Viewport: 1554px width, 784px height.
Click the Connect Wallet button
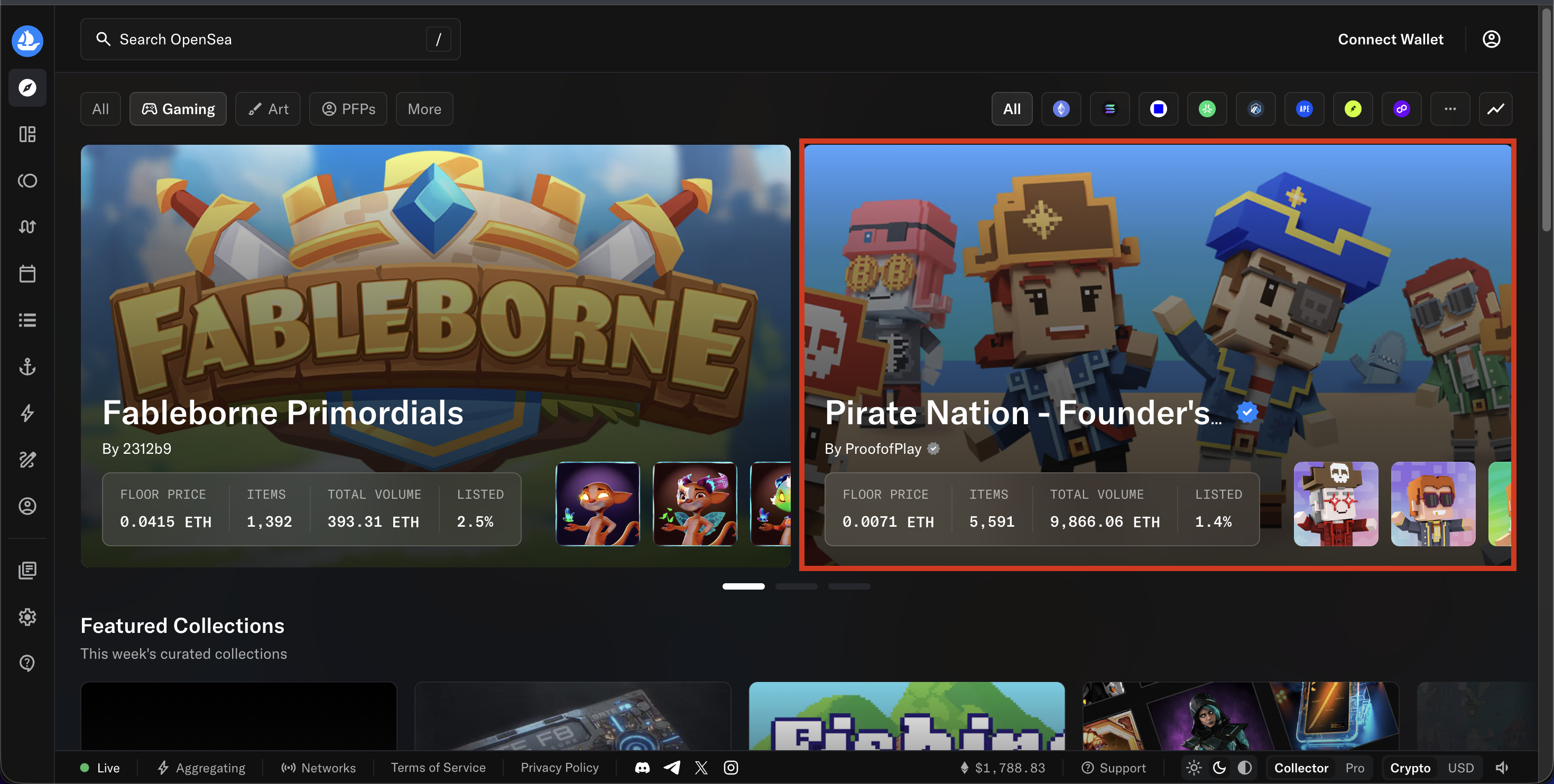[x=1391, y=39]
